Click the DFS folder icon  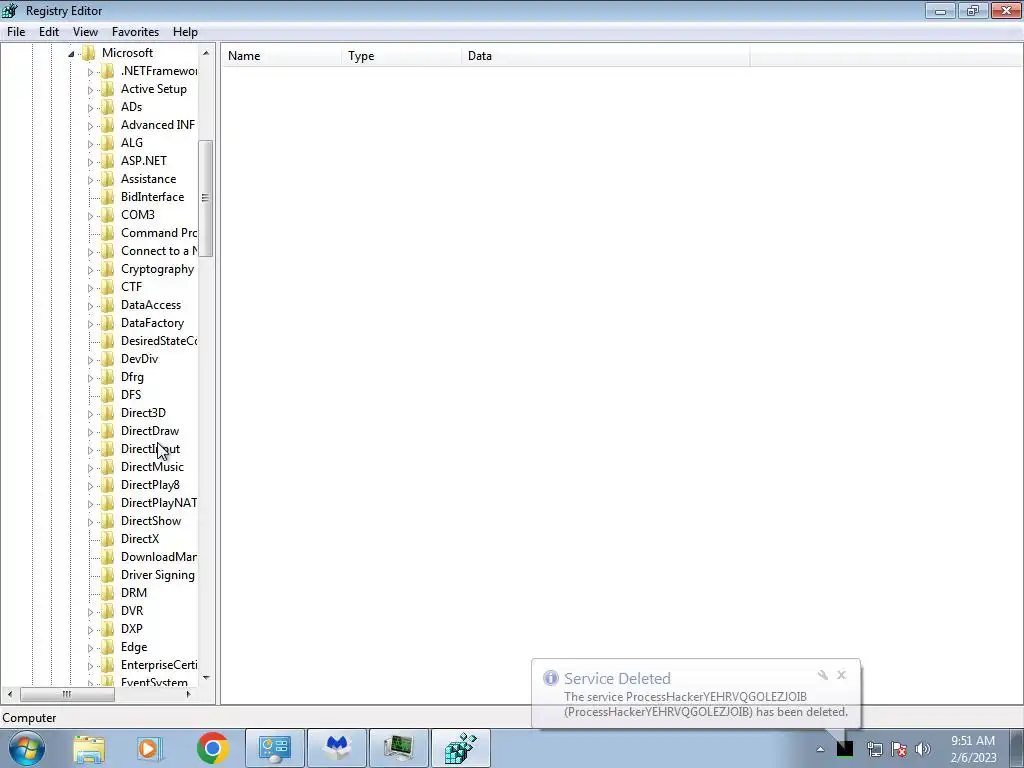pyautogui.click(x=108, y=394)
